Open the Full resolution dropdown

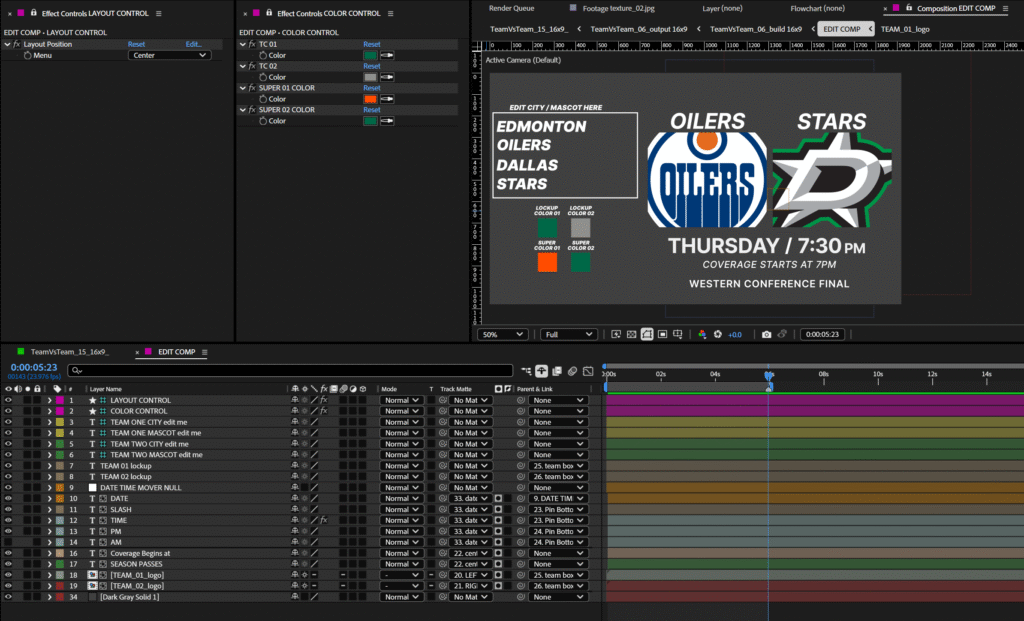tap(569, 334)
